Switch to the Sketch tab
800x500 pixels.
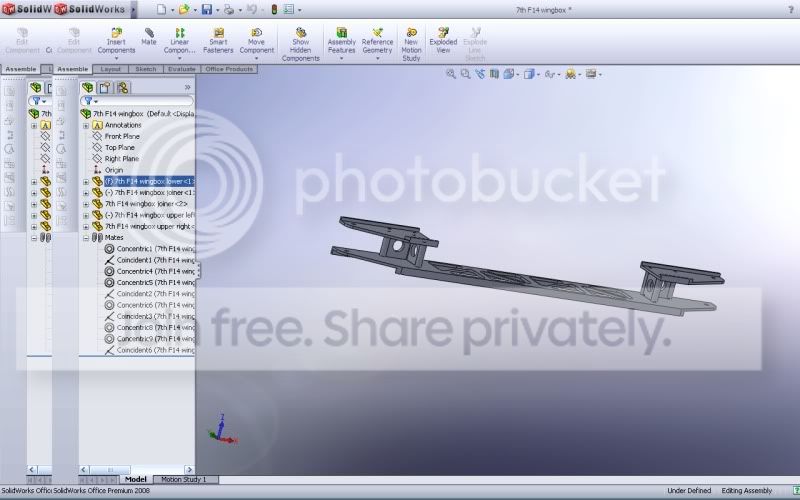coord(145,69)
